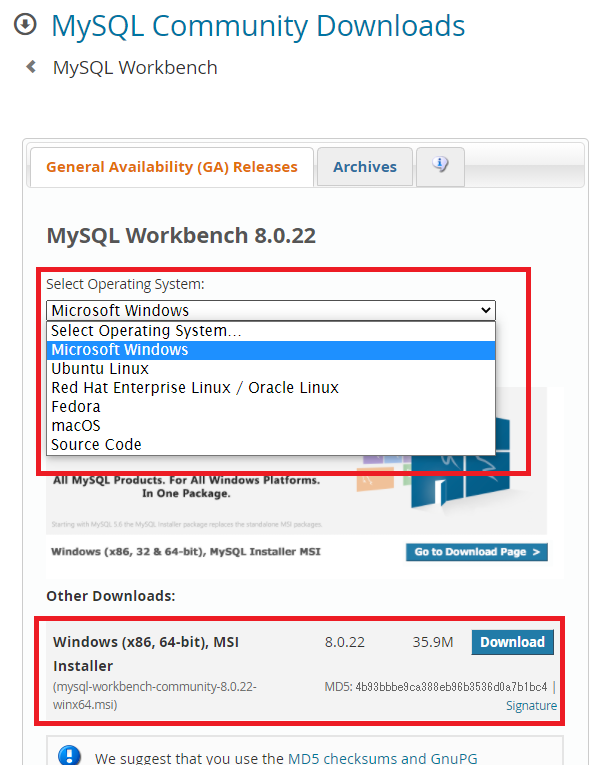Image resolution: width=589 pixels, height=765 pixels.
Task: Collapse the Microsoft Windows operating system dropdown
Action: click(x=271, y=310)
